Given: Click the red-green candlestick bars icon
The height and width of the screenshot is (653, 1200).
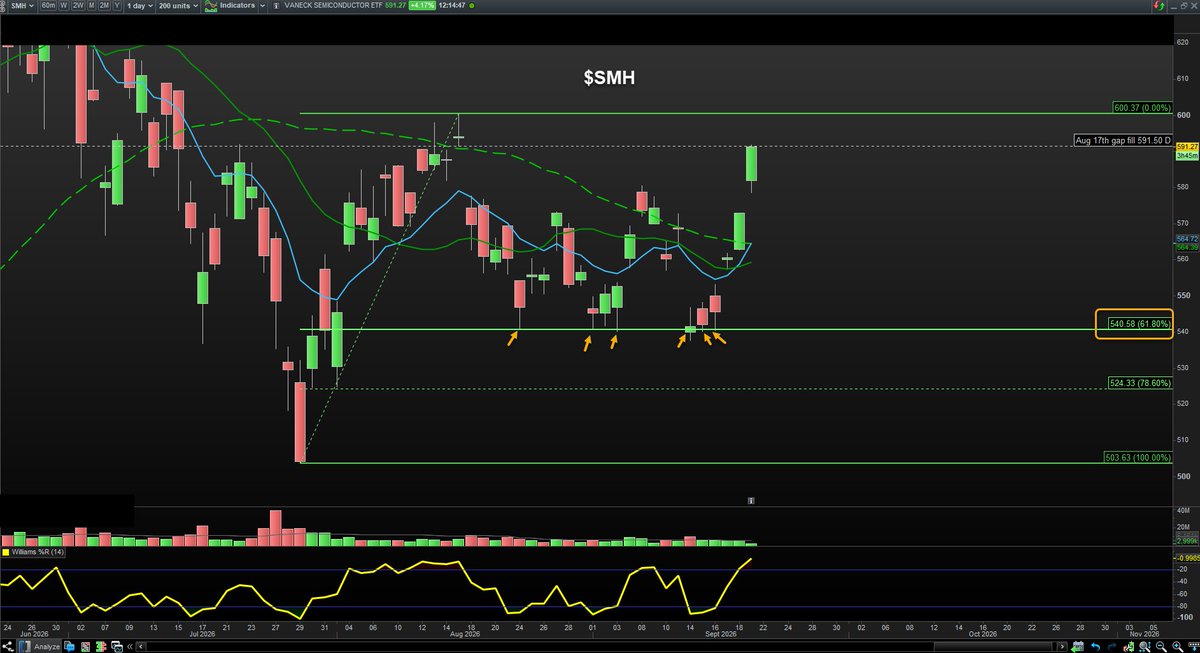Looking at the screenshot, I should point(101,647).
